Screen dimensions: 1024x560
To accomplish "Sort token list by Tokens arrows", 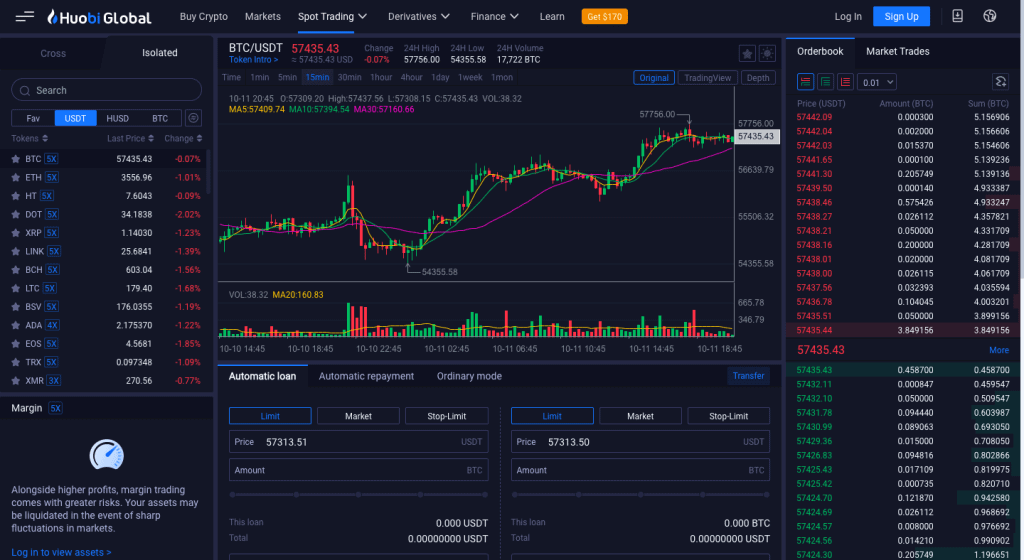I will [45, 138].
